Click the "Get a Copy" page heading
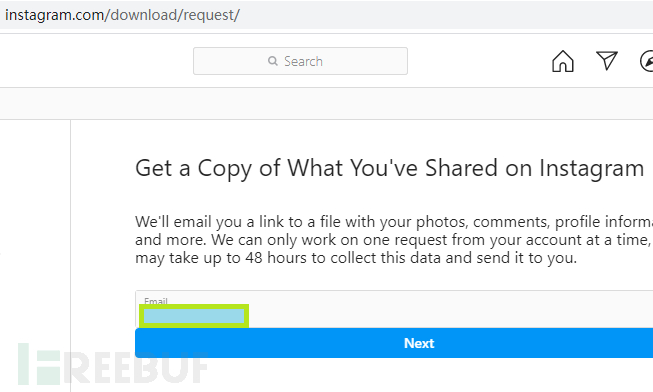Image resolution: width=653 pixels, height=392 pixels. tap(389, 168)
